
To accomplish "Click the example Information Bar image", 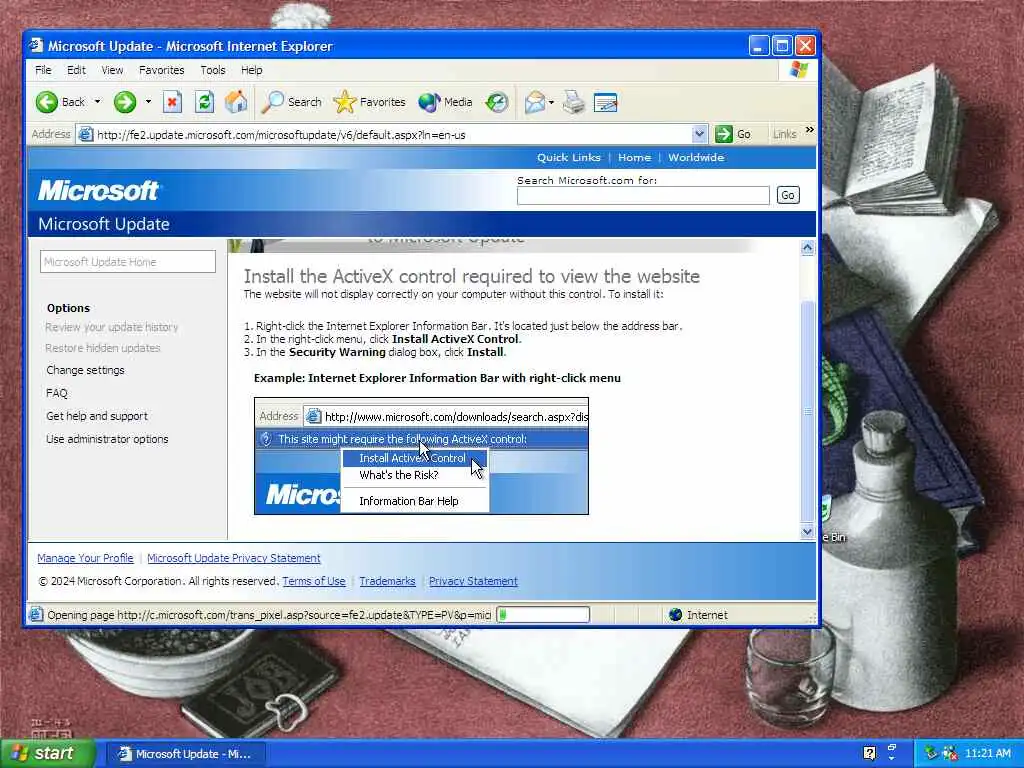I will [421, 456].
